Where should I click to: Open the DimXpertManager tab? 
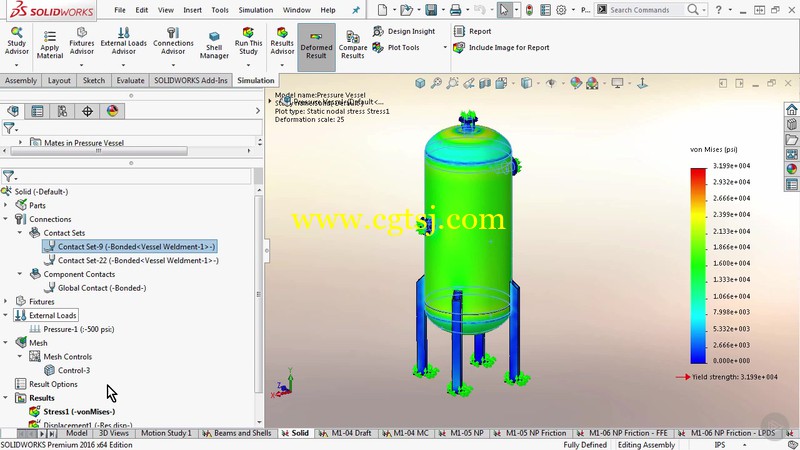point(87,111)
